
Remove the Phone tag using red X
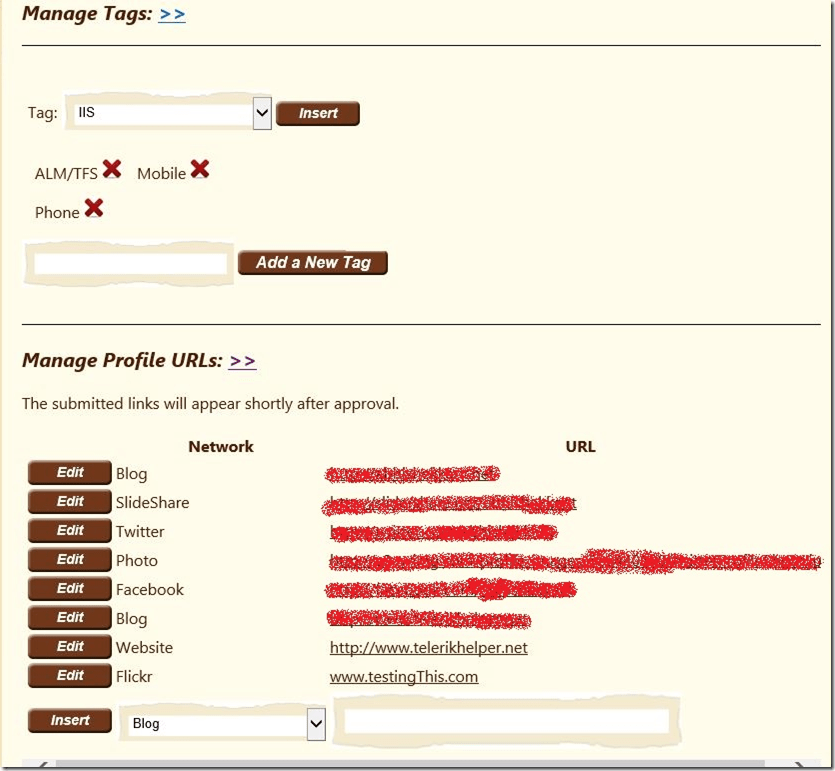point(93,208)
